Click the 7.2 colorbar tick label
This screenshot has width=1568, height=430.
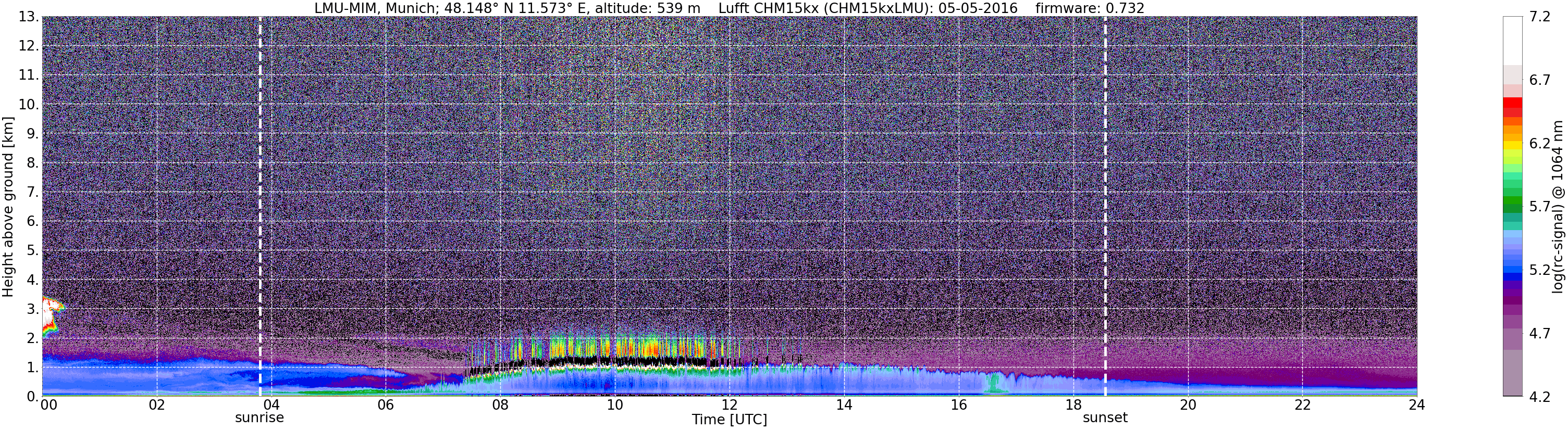(1539, 17)
